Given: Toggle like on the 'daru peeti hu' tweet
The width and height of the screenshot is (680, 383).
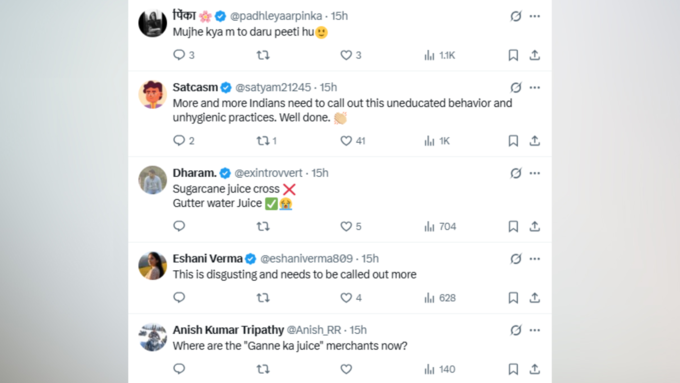Looking at the screenshot, I should 346,55.
